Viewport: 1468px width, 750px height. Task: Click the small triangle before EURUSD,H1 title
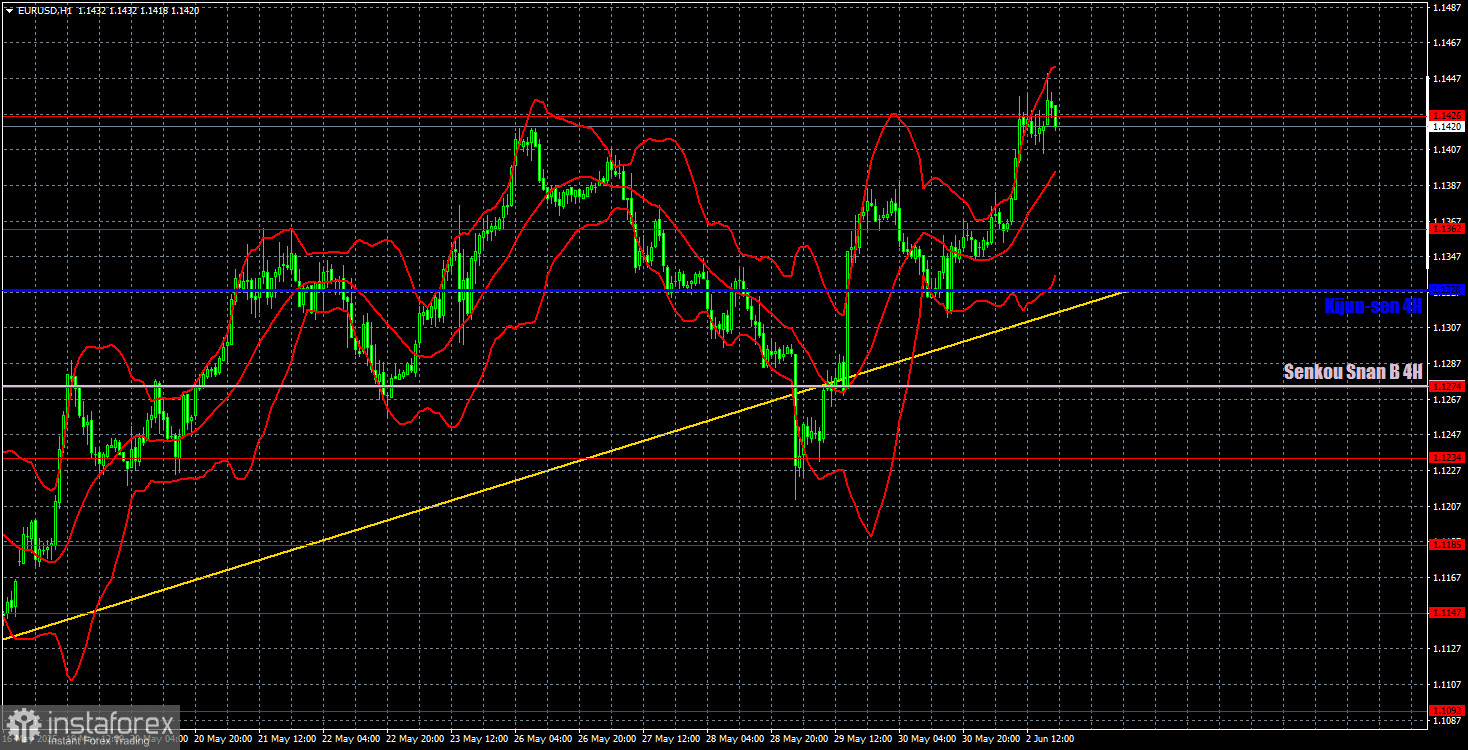tap(9, 10)
